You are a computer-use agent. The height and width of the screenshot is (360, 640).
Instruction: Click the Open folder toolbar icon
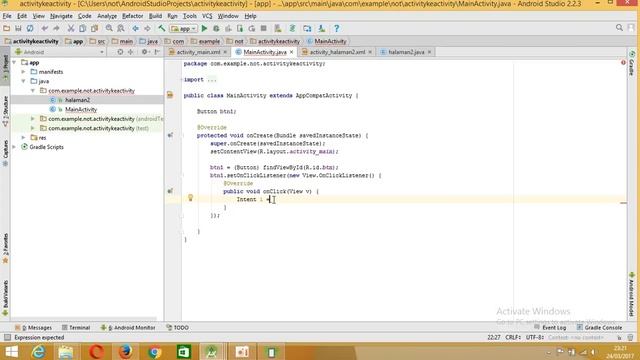(7, 29)
